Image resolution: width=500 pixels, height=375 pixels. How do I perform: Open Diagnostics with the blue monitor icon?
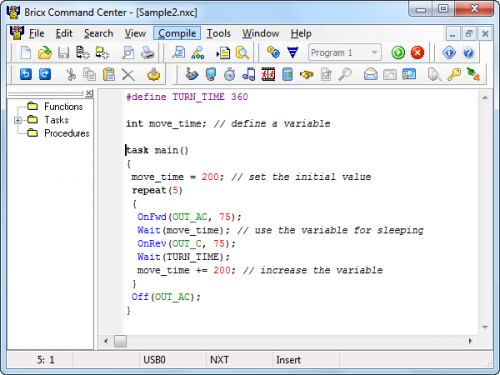point(211,74)
